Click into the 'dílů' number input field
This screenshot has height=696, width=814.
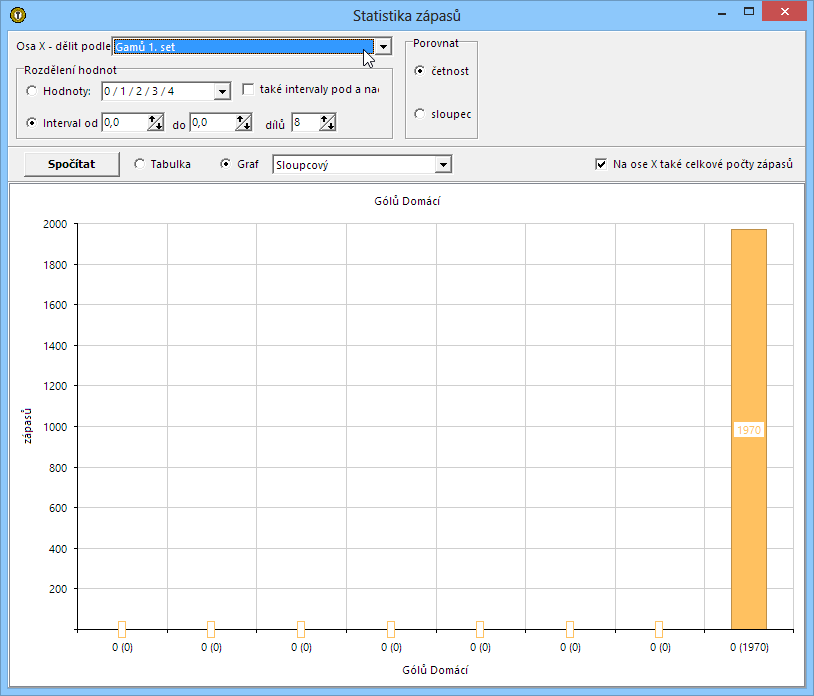click(305, 123)
